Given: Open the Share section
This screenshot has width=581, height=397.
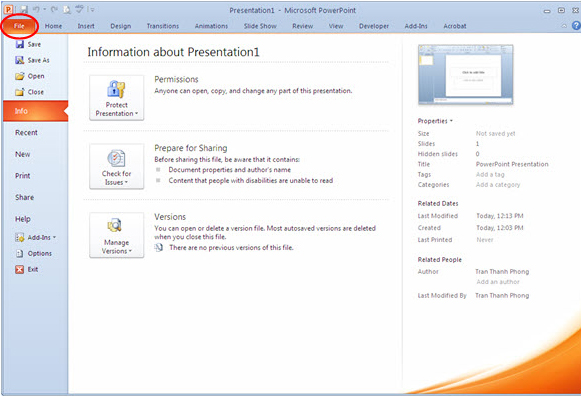Looking at the screenshot, I should pos(24,197).
